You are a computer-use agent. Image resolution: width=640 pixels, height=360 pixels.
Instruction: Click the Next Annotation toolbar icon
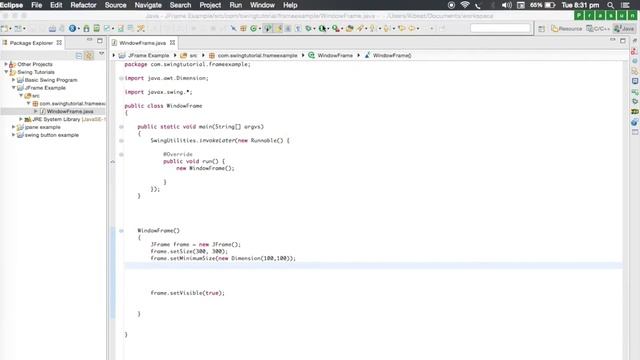tap(372, 28)
